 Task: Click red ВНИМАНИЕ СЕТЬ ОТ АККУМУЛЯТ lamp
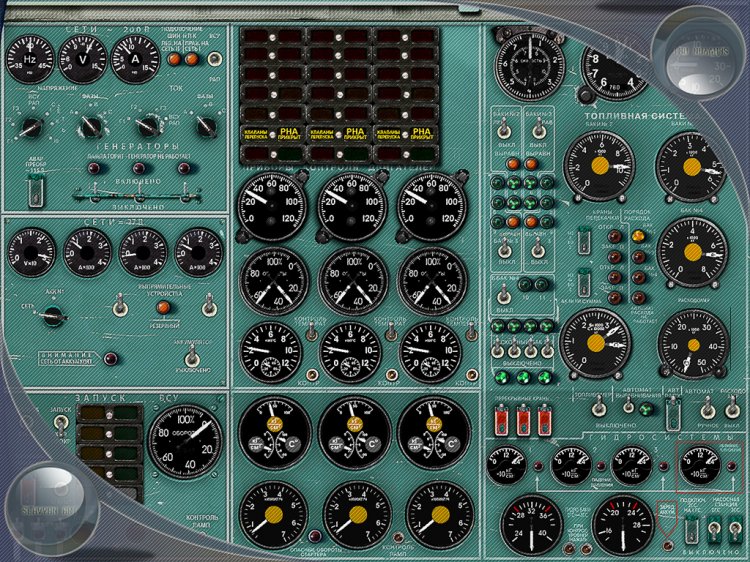[110, 358]
